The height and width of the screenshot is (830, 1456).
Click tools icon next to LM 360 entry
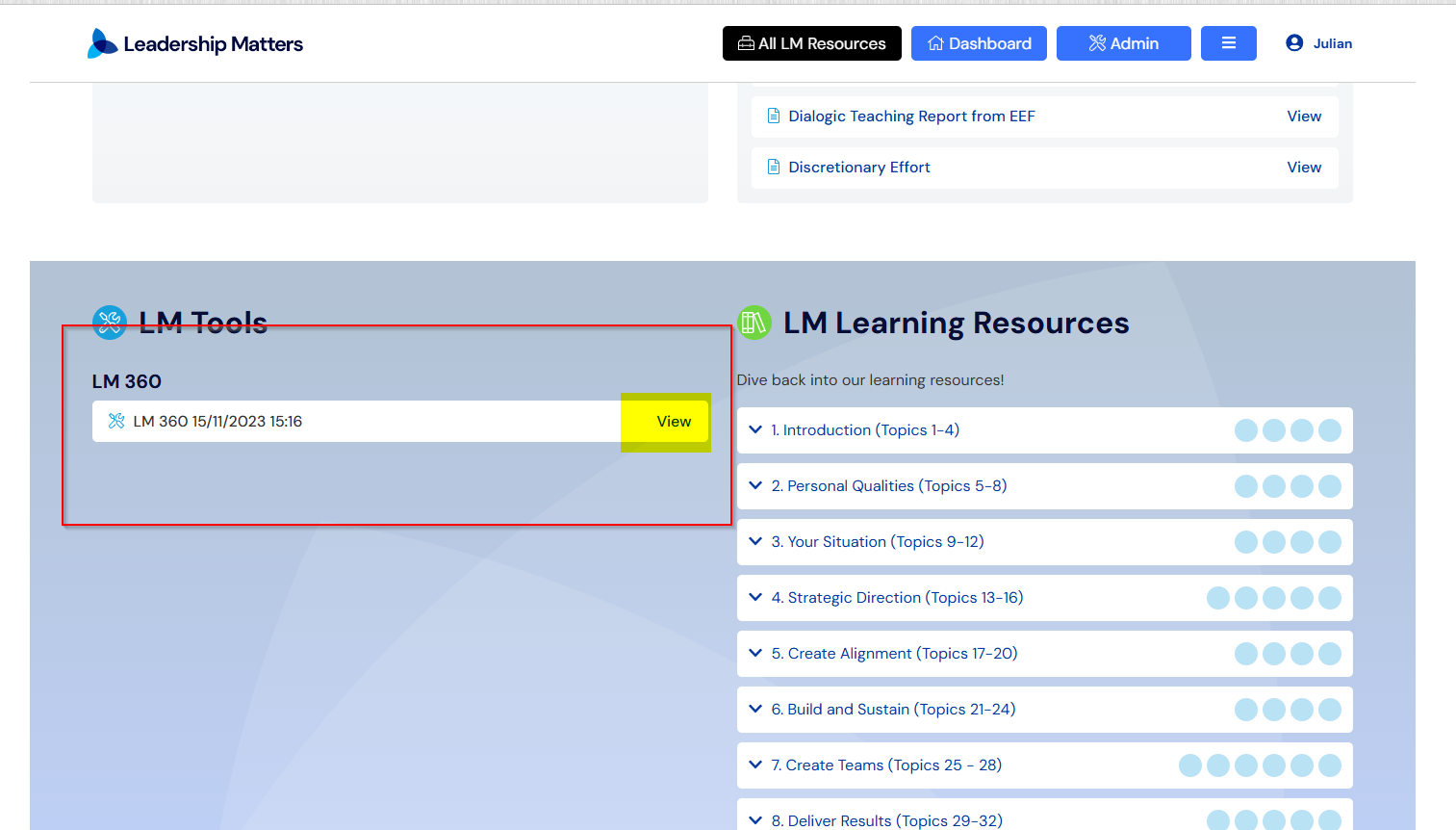pos(116,422)
